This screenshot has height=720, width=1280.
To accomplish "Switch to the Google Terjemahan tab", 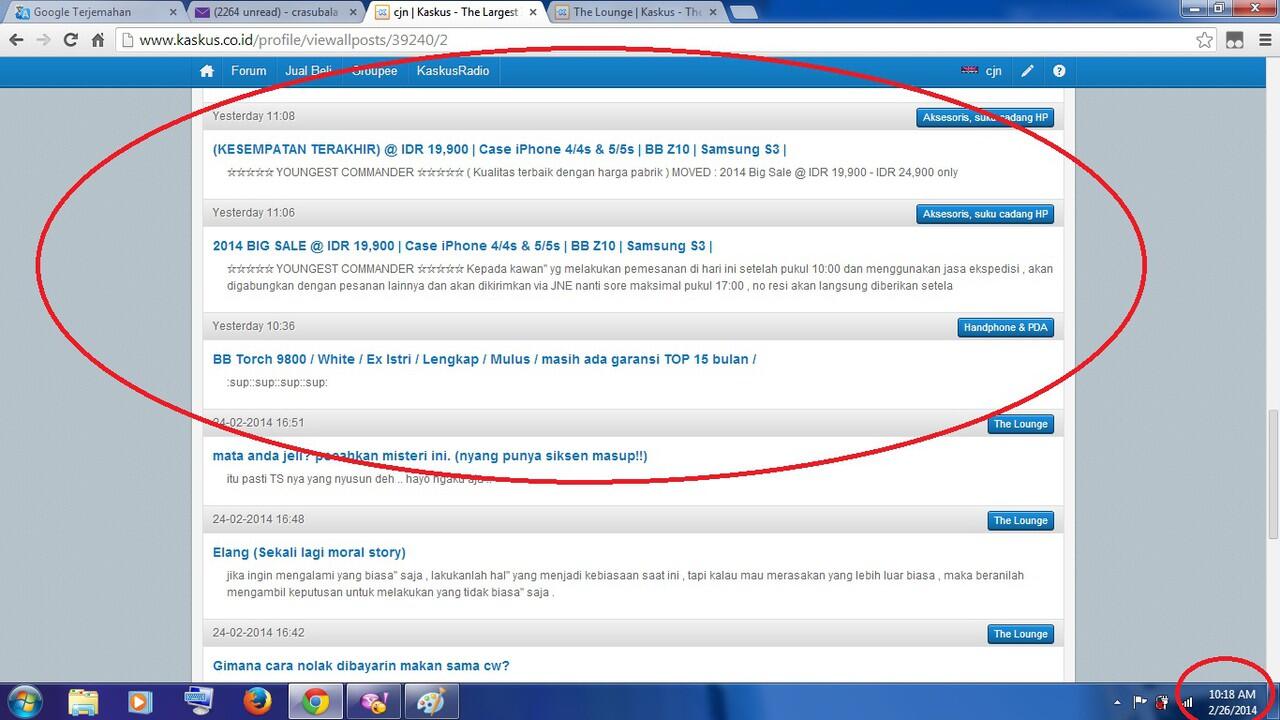I will click(x=91, y=12).
